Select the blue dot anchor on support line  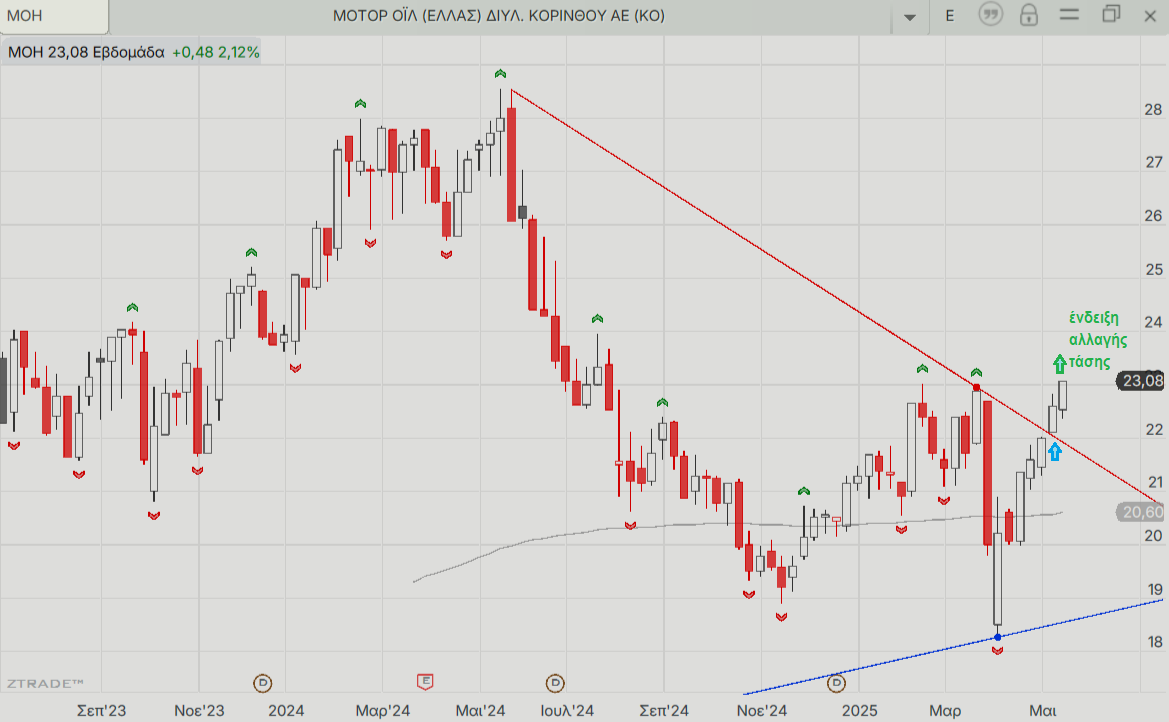(998, 637)
